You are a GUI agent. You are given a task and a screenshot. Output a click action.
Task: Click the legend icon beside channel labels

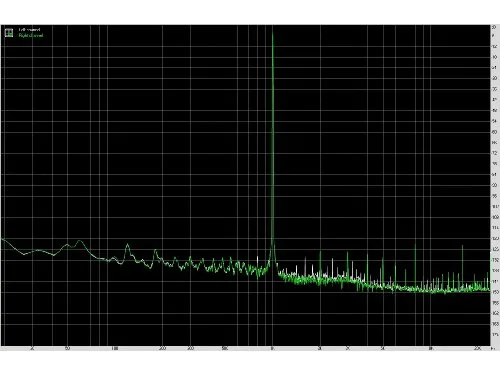[x=9, y=33]
